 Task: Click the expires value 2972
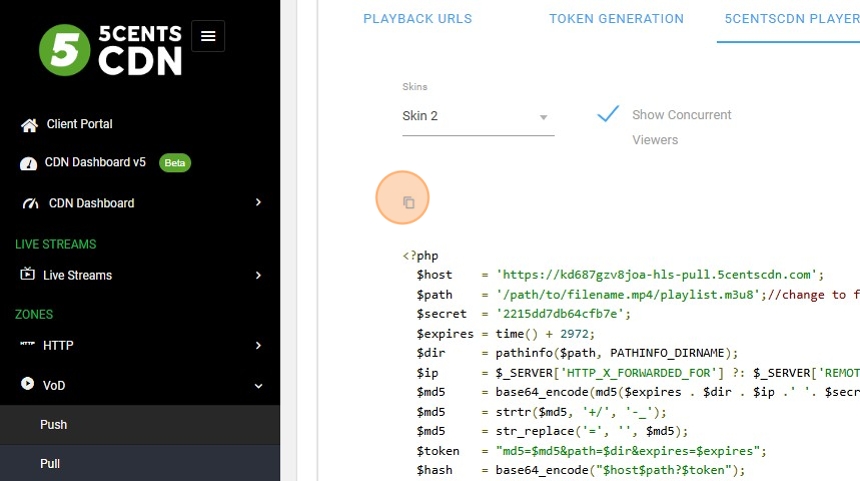[x=574, y=333]
